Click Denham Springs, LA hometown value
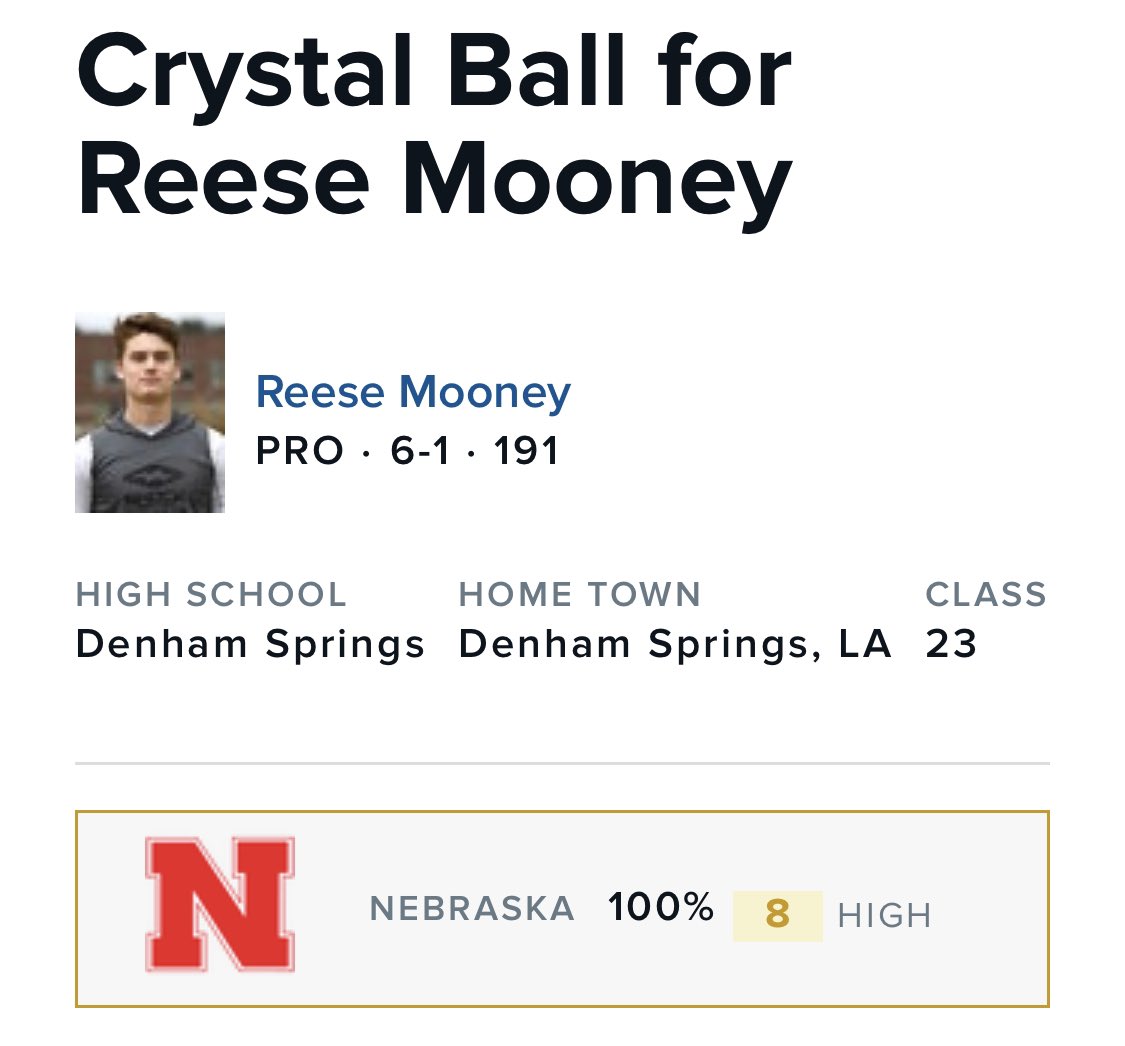 675,644
